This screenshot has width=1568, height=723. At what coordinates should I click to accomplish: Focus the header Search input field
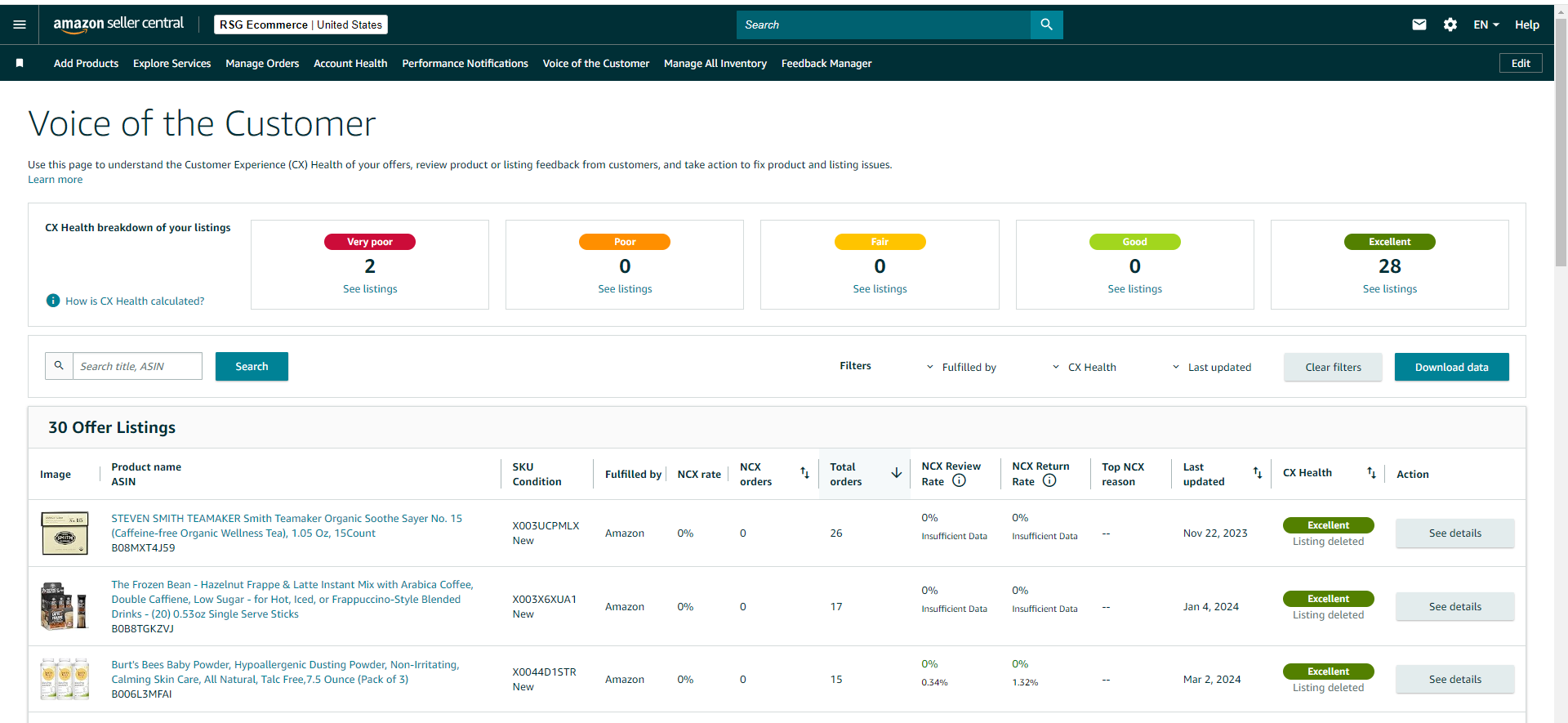883,25
